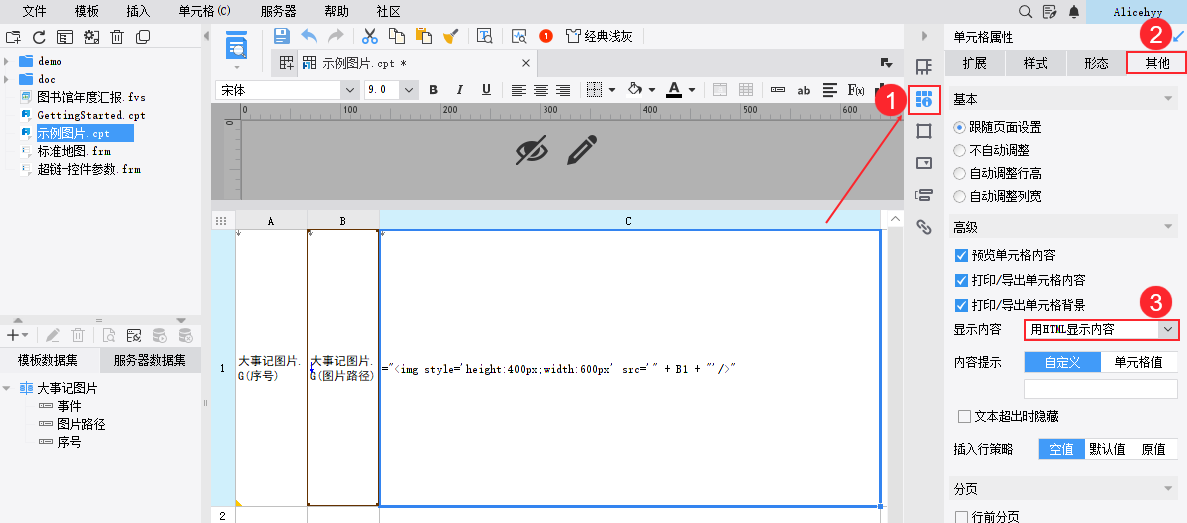
Task: Open the 显示内容 dropdown
Action: pos(1101,329)
